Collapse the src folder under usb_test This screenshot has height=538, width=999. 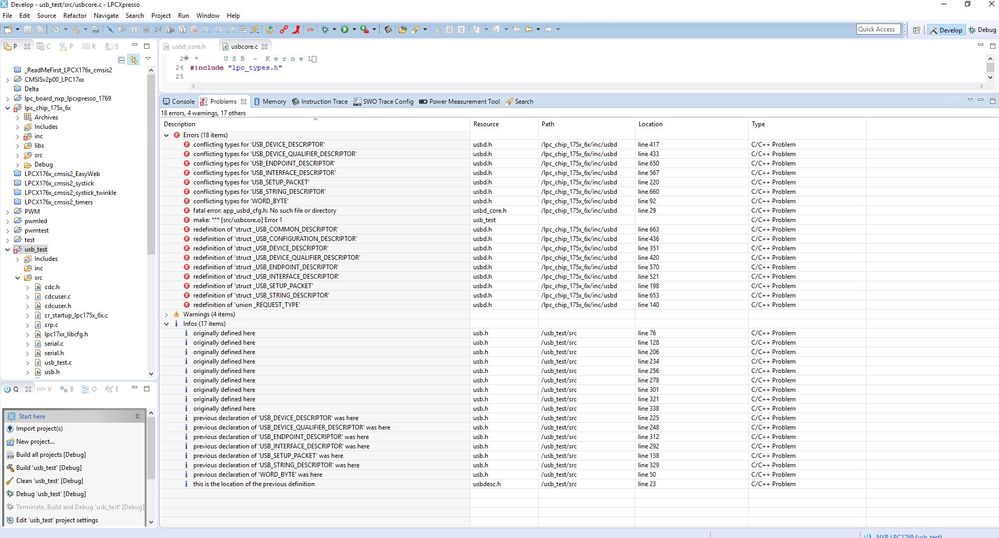pos(17,278)
